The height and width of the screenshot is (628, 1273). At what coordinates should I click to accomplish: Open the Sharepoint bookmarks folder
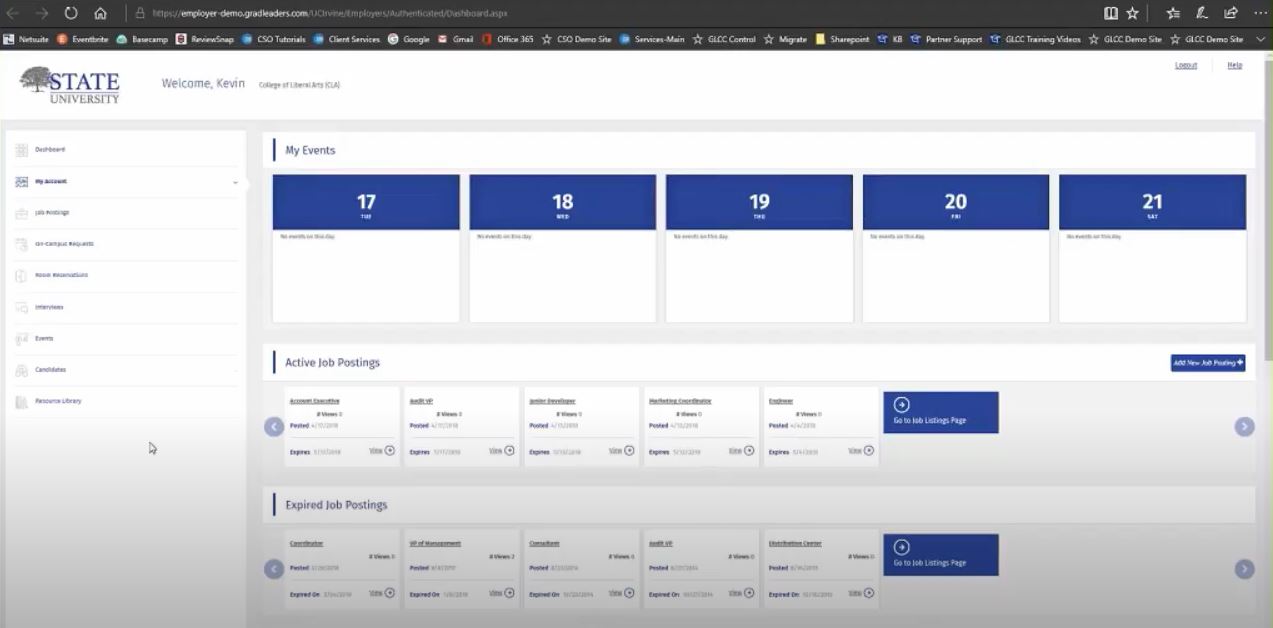(841, 39)
